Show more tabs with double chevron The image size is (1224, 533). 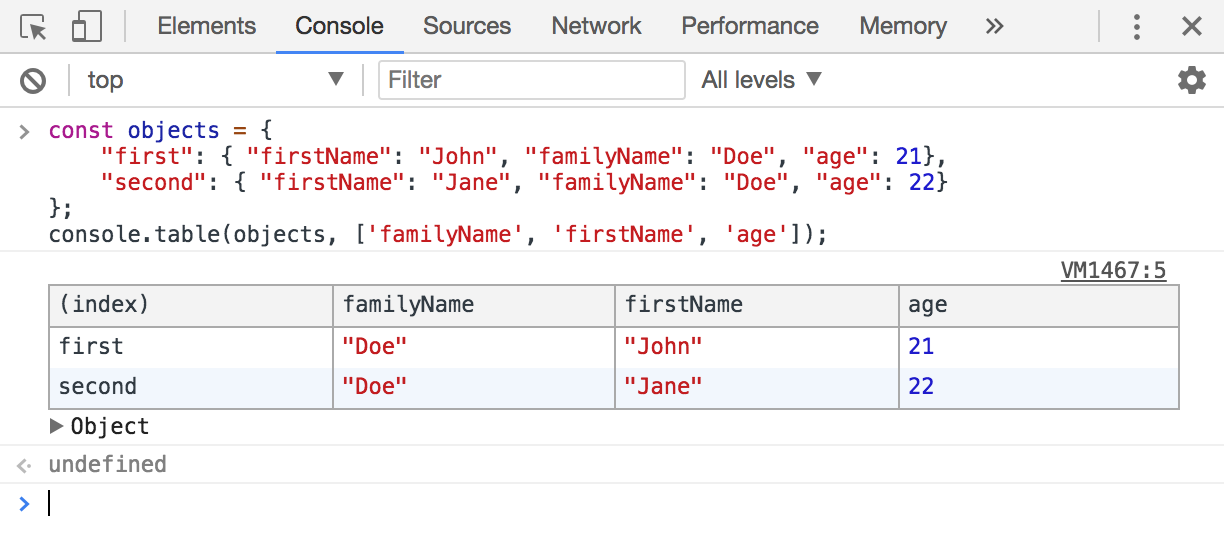coord(993,27)
